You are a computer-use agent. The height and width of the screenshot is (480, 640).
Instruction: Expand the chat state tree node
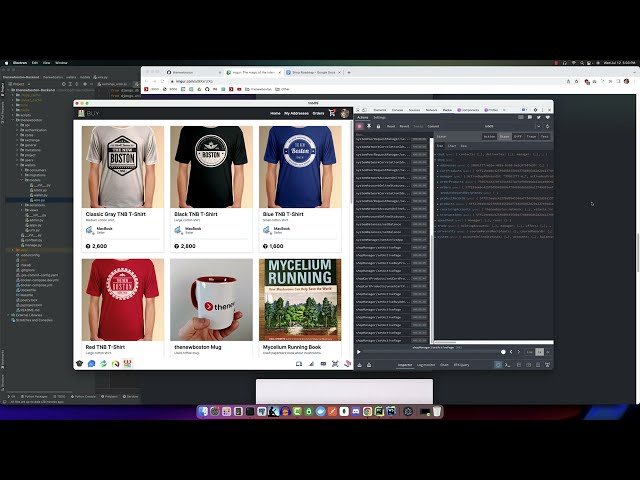coord(436,155)
